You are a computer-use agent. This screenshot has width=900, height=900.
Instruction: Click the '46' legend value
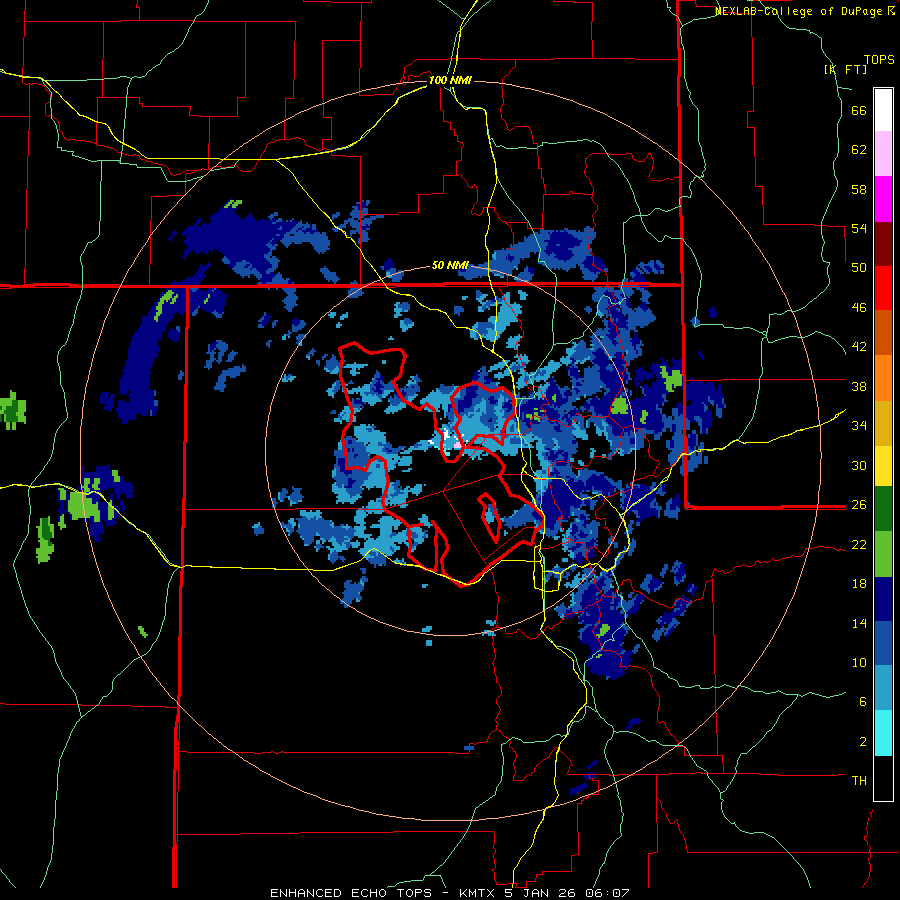click(859, 308)
